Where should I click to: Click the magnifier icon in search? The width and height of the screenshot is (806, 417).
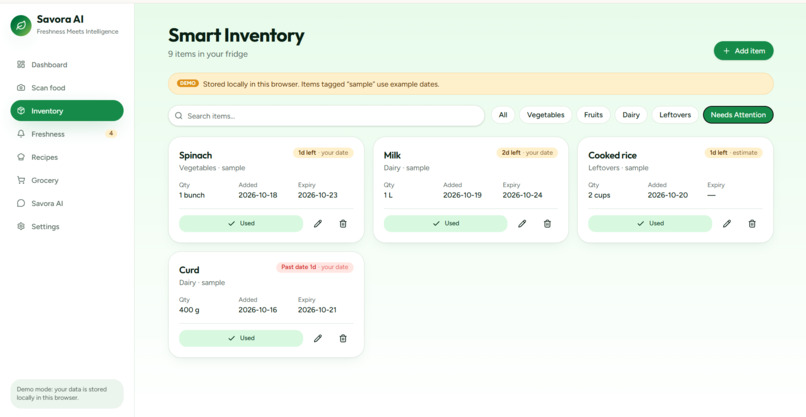coord(179,116)
